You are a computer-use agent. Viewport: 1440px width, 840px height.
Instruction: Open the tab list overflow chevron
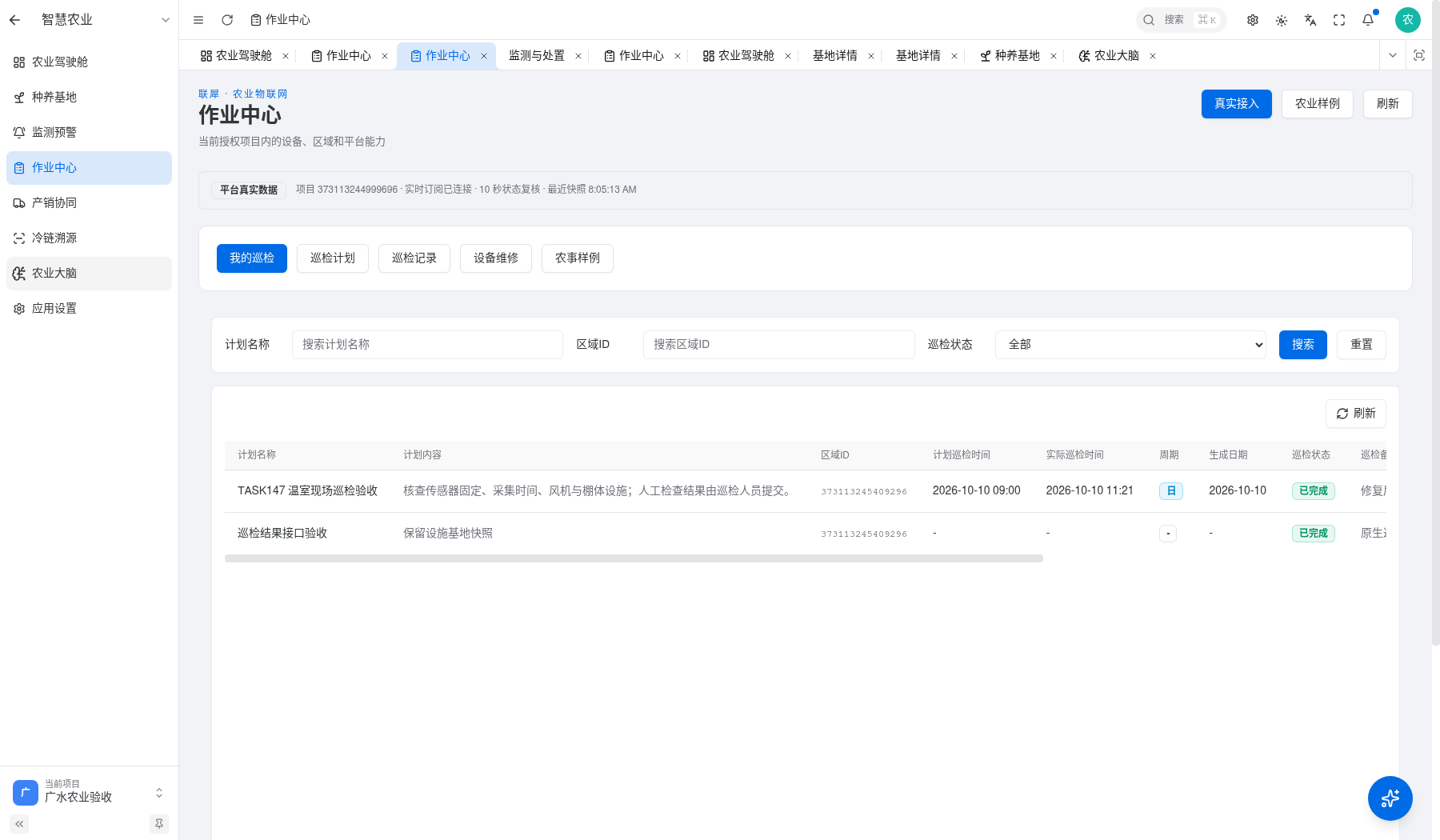pos(1393,55)
